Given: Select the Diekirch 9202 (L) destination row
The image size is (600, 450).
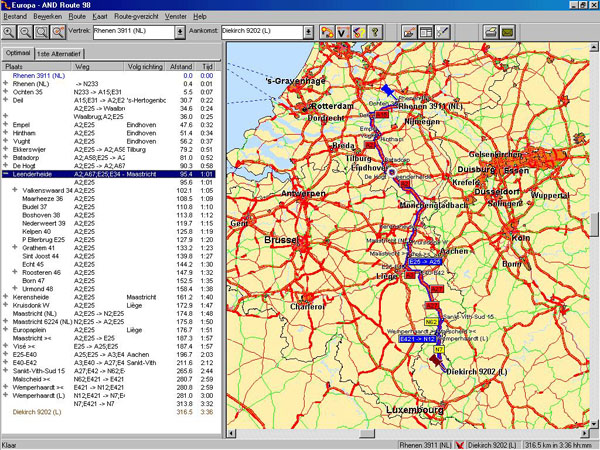Looking at the screenshot, I should (x=36, y=410).
